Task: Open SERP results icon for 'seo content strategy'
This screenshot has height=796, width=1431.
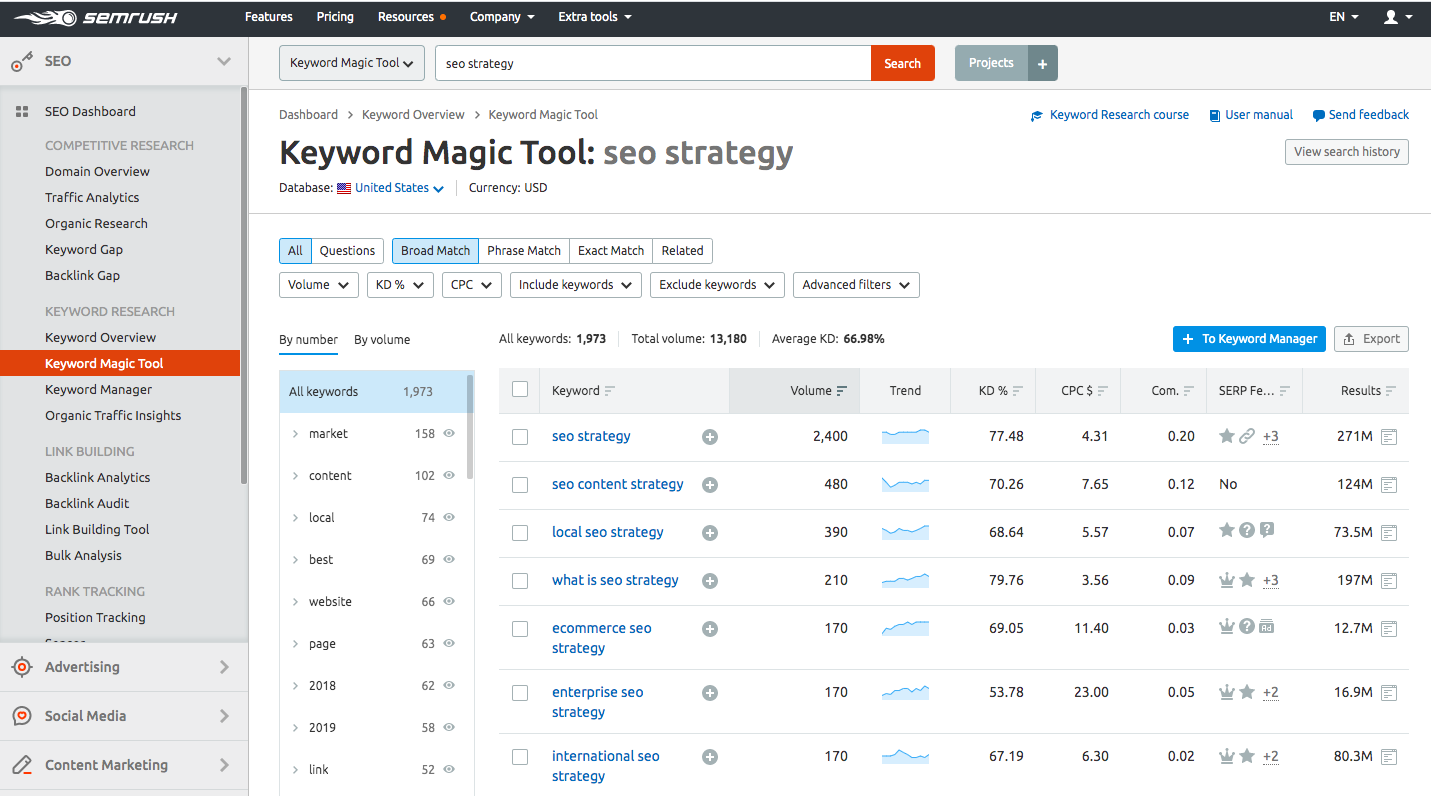Action: (x=1388, y=485)
